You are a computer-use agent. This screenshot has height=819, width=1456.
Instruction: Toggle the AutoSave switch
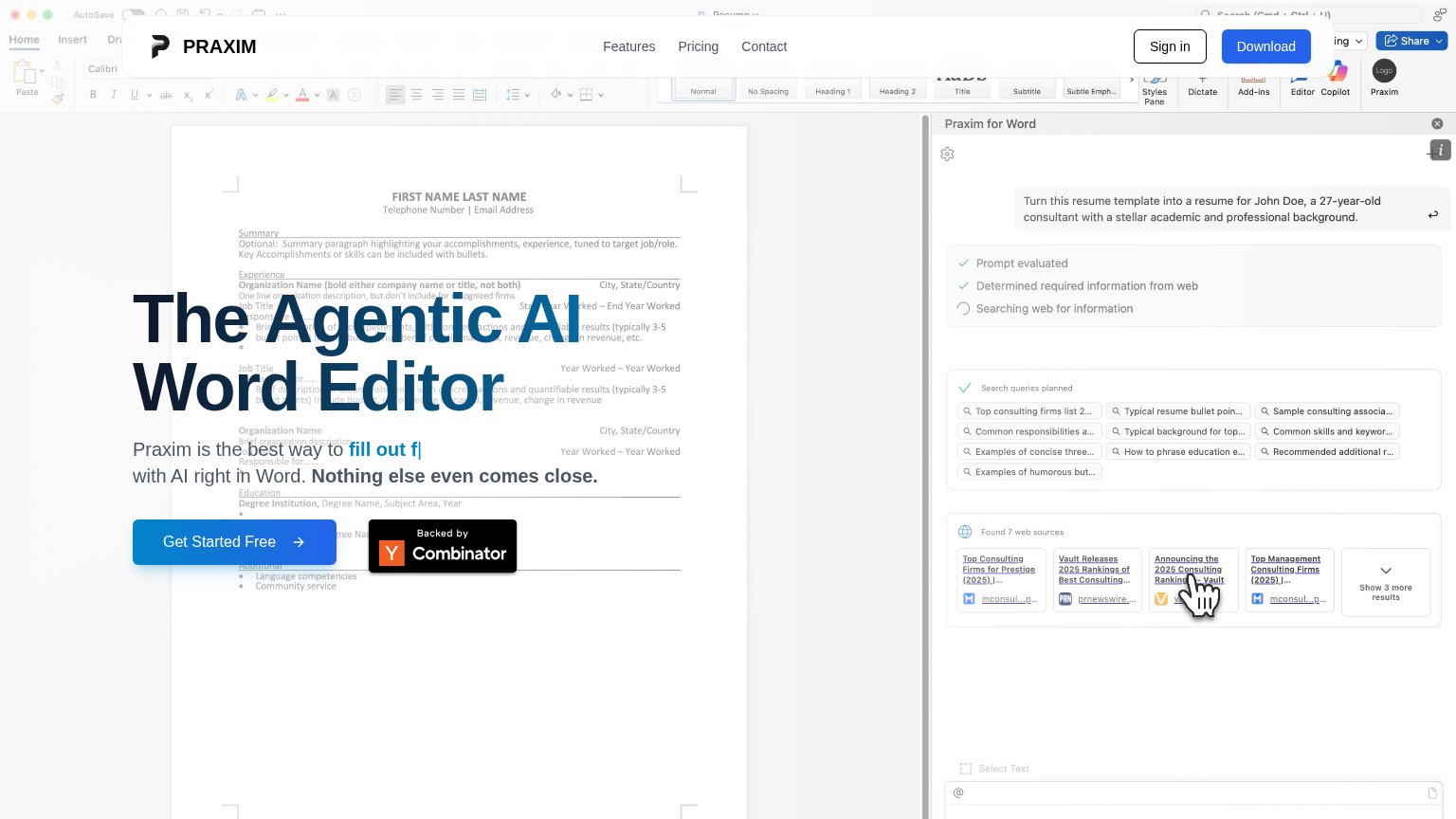pyautogui.click(x=134, y=15)
